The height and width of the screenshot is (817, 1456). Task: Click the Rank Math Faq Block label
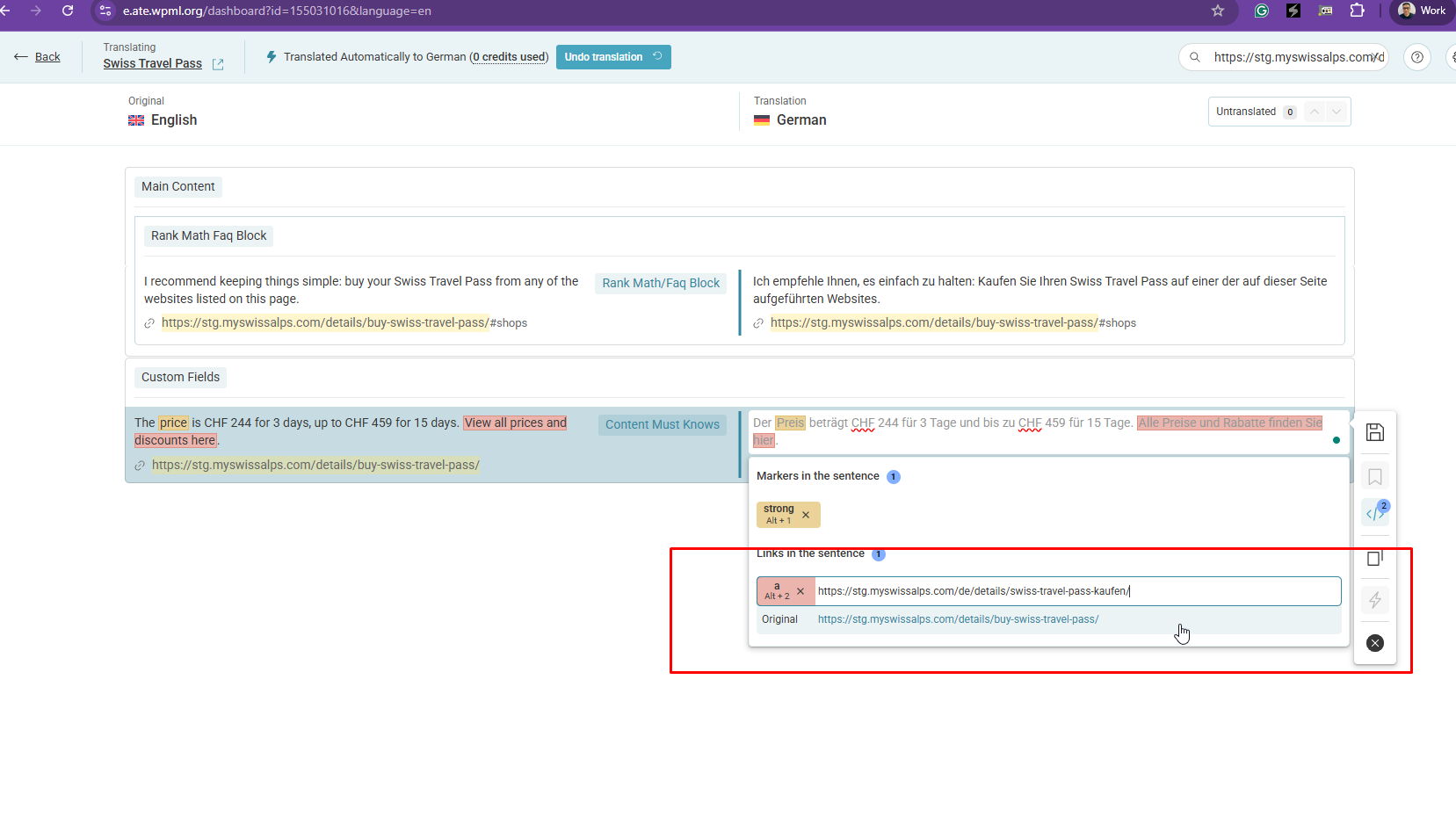tap(208, 235)
